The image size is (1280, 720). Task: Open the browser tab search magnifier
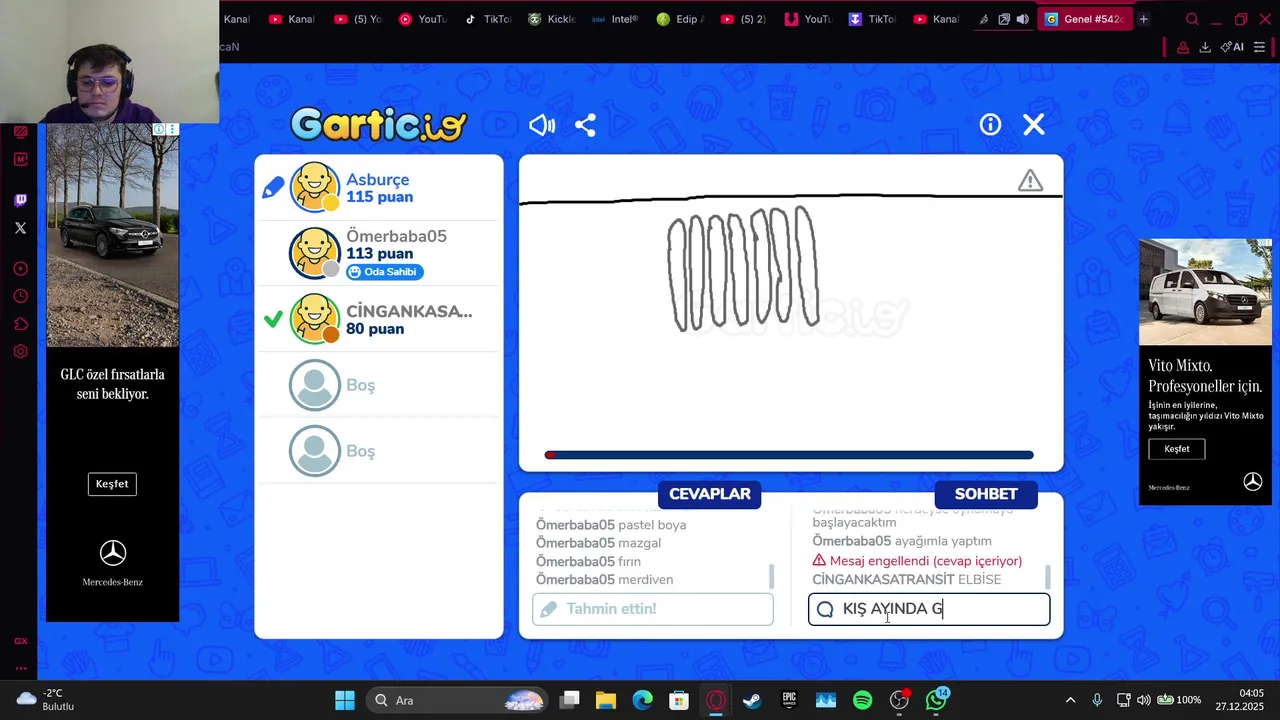[1192, 19]
